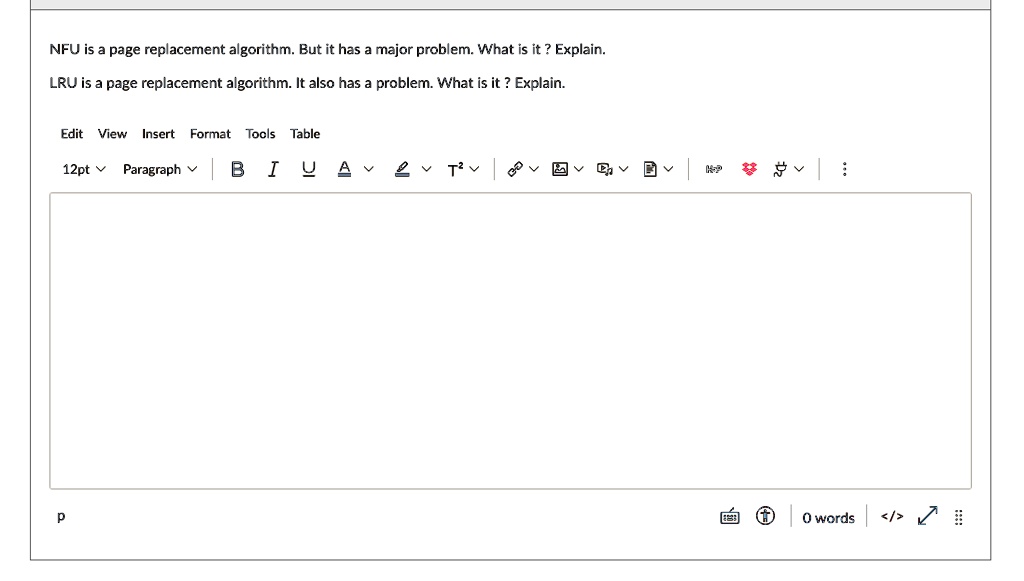The image size is (1024, 581).
Task: Switch to the HTML code editor view
Action: tap(892, 517)
